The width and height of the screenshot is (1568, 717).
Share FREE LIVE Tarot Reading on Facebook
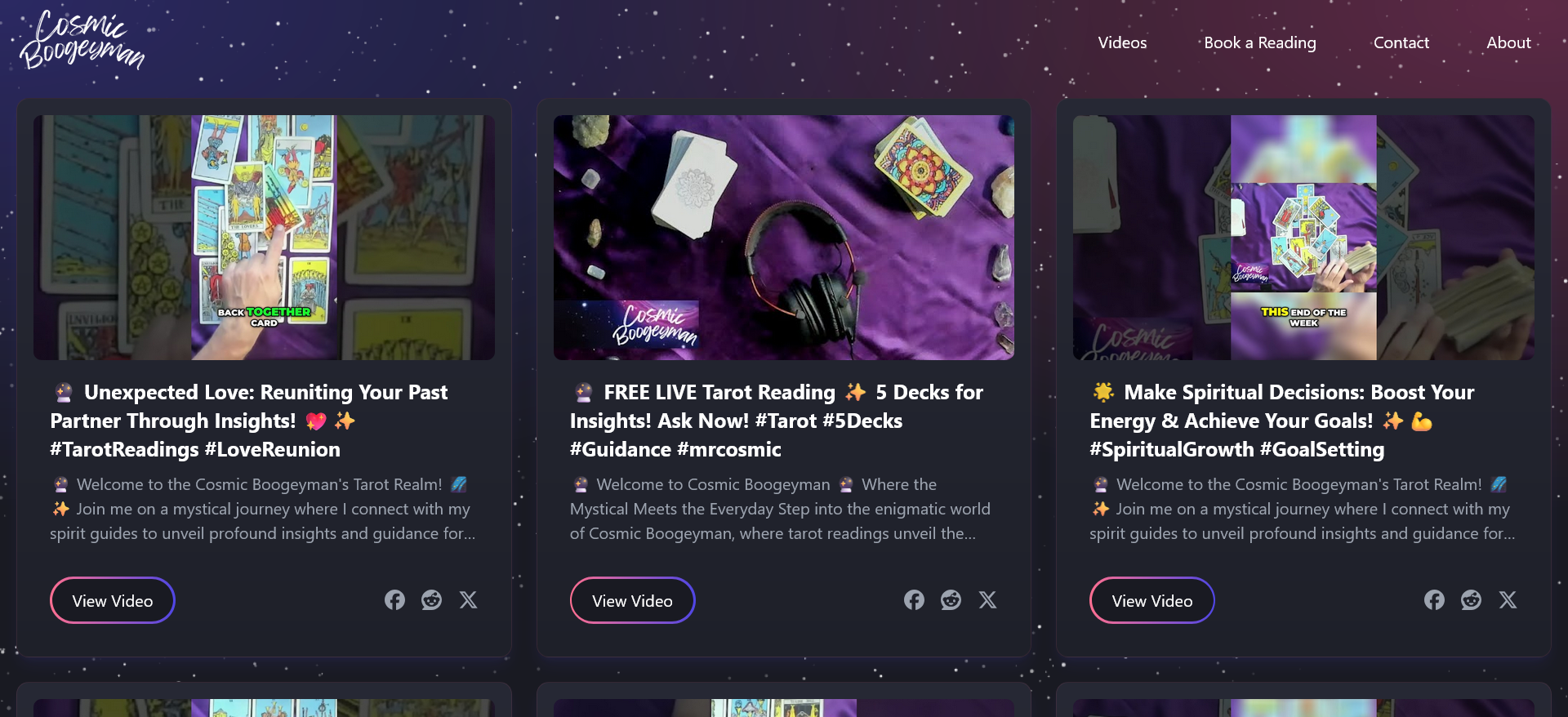point(914,600)
